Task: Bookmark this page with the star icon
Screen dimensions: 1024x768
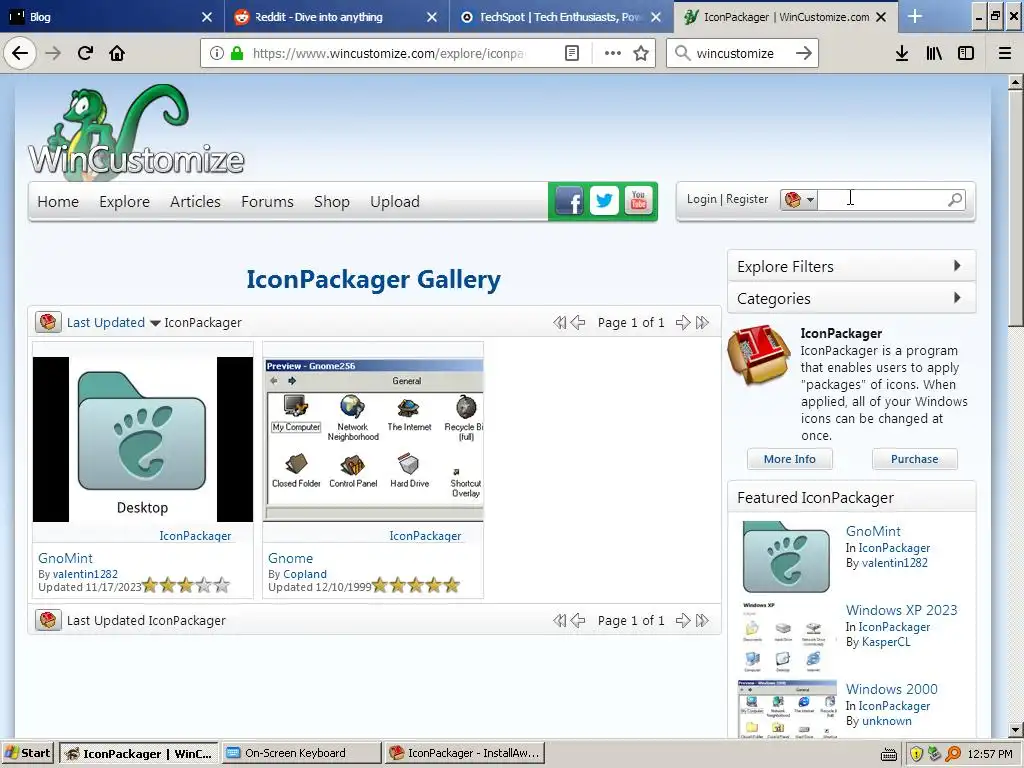Action: tap(641, 53)
